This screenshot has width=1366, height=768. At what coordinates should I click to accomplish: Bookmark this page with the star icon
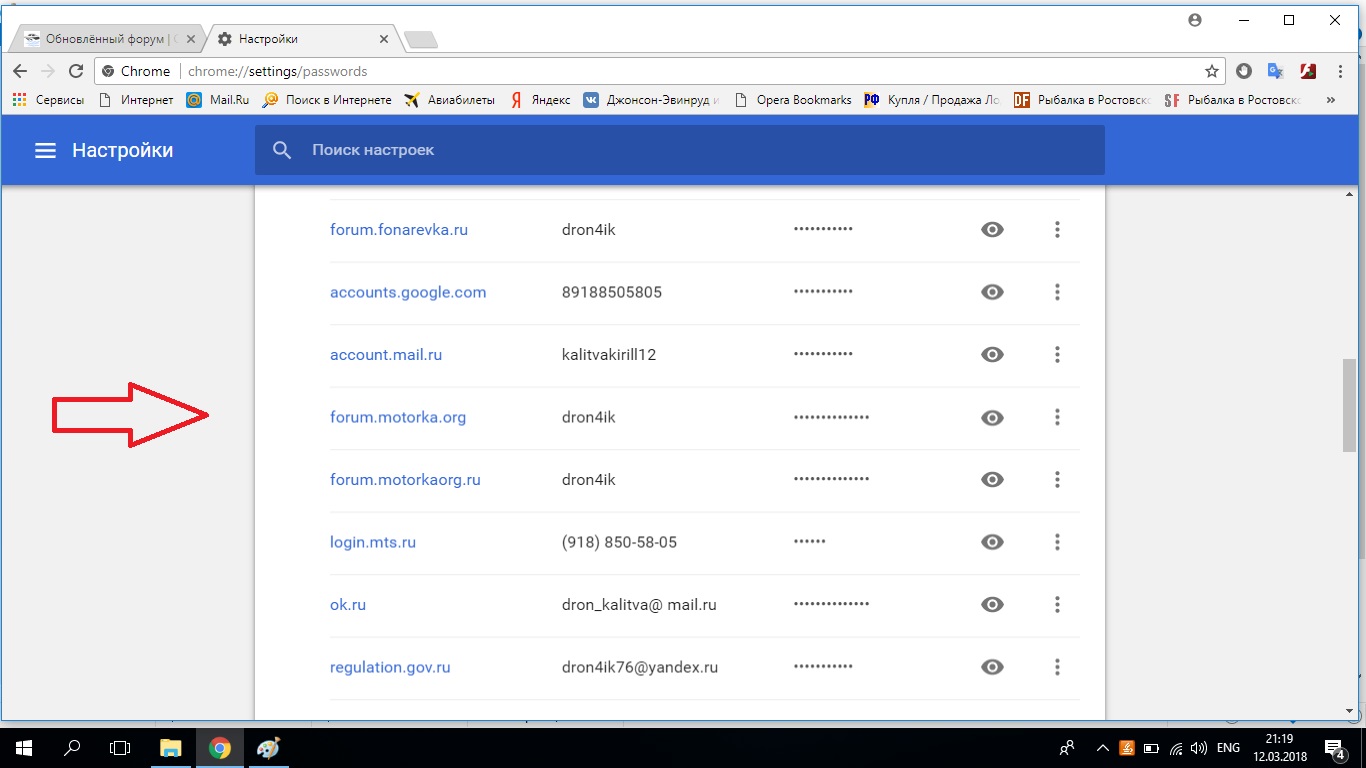[1211, 71]
